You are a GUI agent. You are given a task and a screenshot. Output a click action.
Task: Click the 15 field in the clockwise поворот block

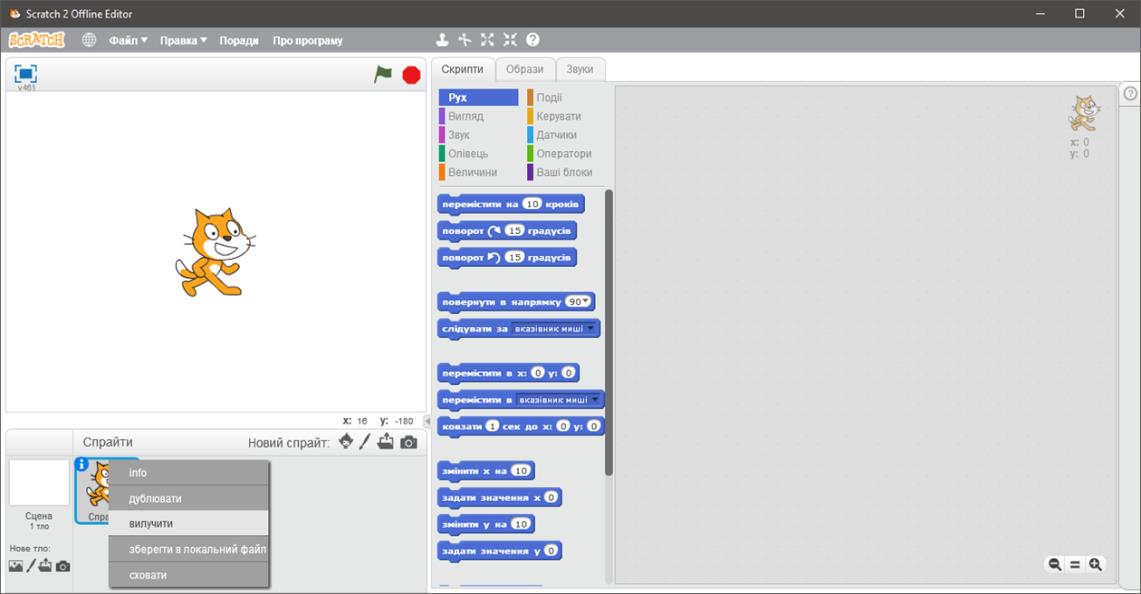[515, 231]
